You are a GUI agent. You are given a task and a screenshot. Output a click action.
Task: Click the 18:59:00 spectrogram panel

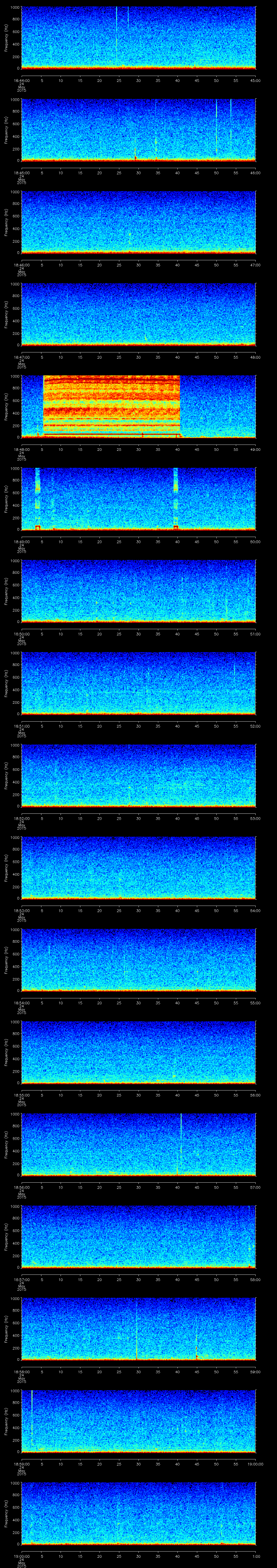click(138, 1421)
